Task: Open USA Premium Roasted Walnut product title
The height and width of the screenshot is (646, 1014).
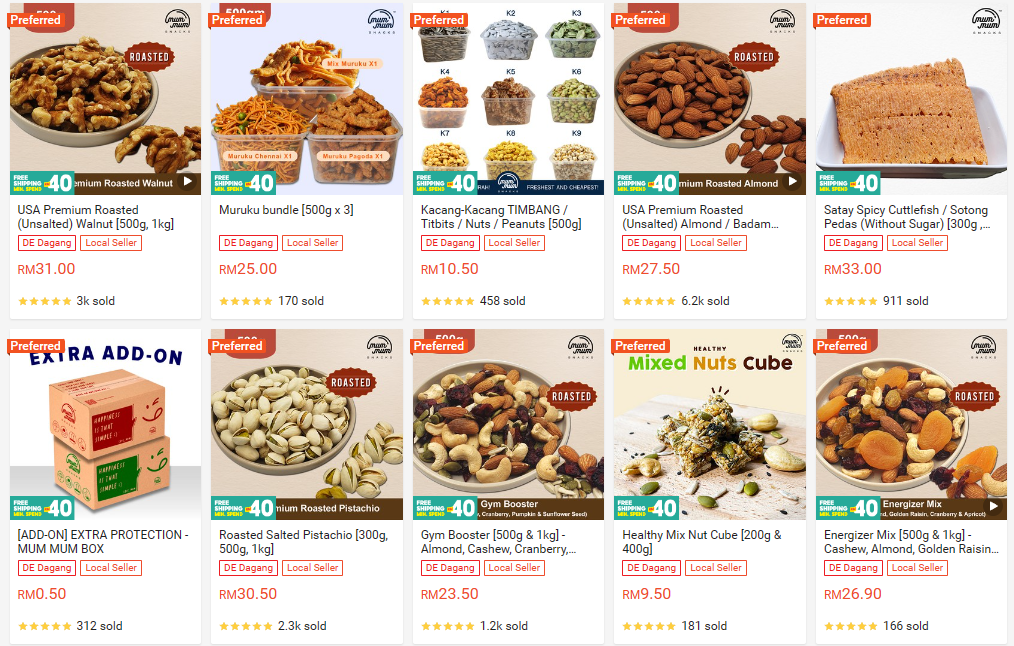Action: tap(96, 217)
